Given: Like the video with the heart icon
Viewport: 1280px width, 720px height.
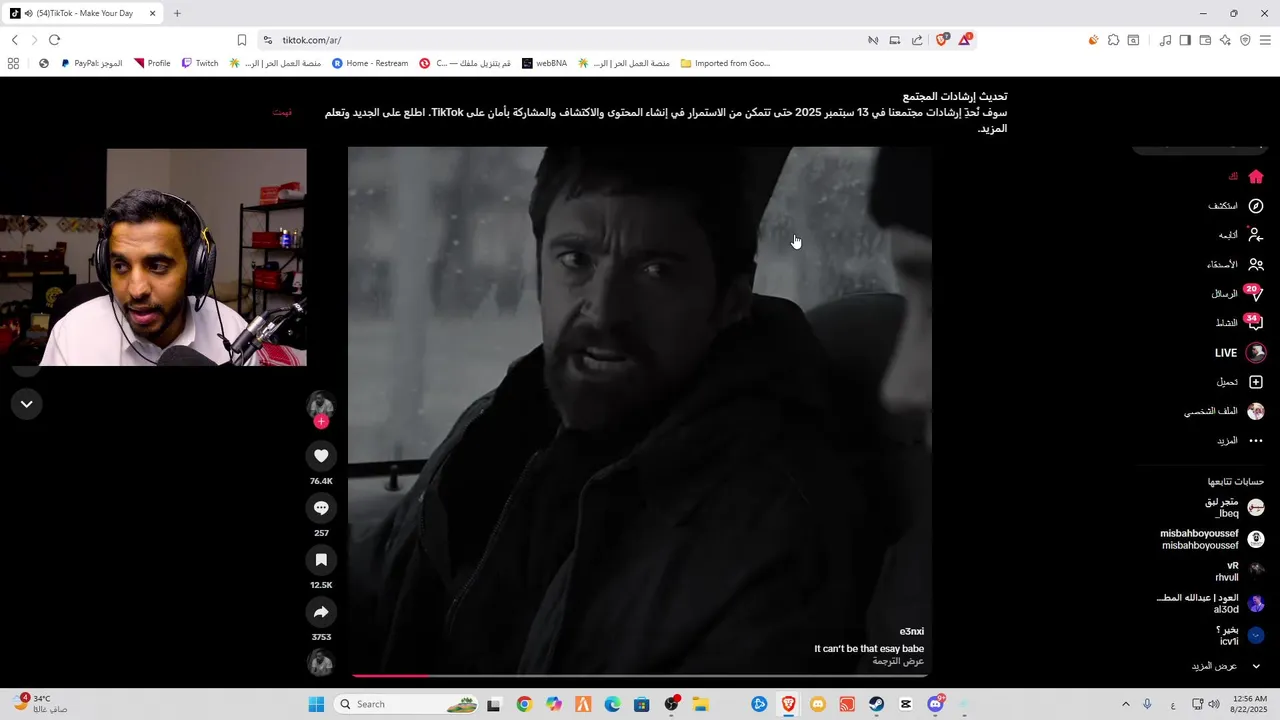Looking at the screenshot, I should pos(321,456).
